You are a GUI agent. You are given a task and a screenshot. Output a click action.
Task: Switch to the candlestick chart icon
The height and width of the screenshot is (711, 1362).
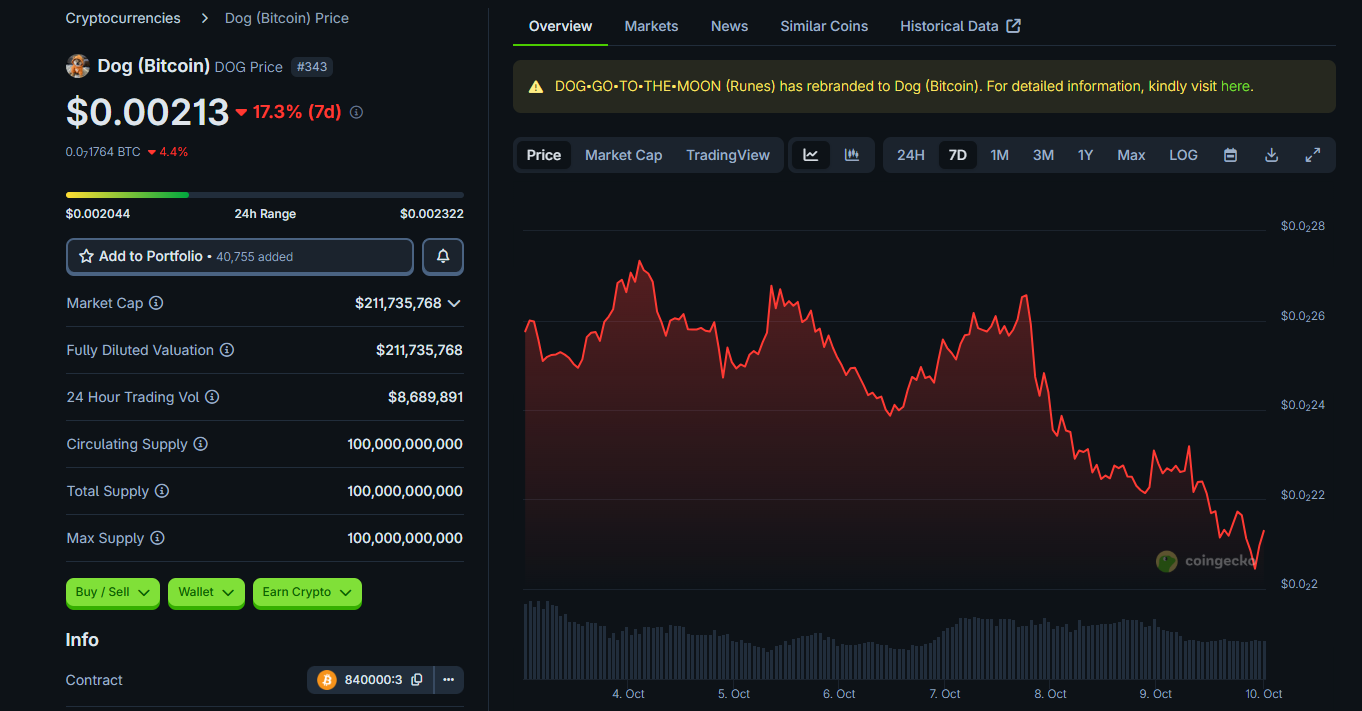pos(852,155)
